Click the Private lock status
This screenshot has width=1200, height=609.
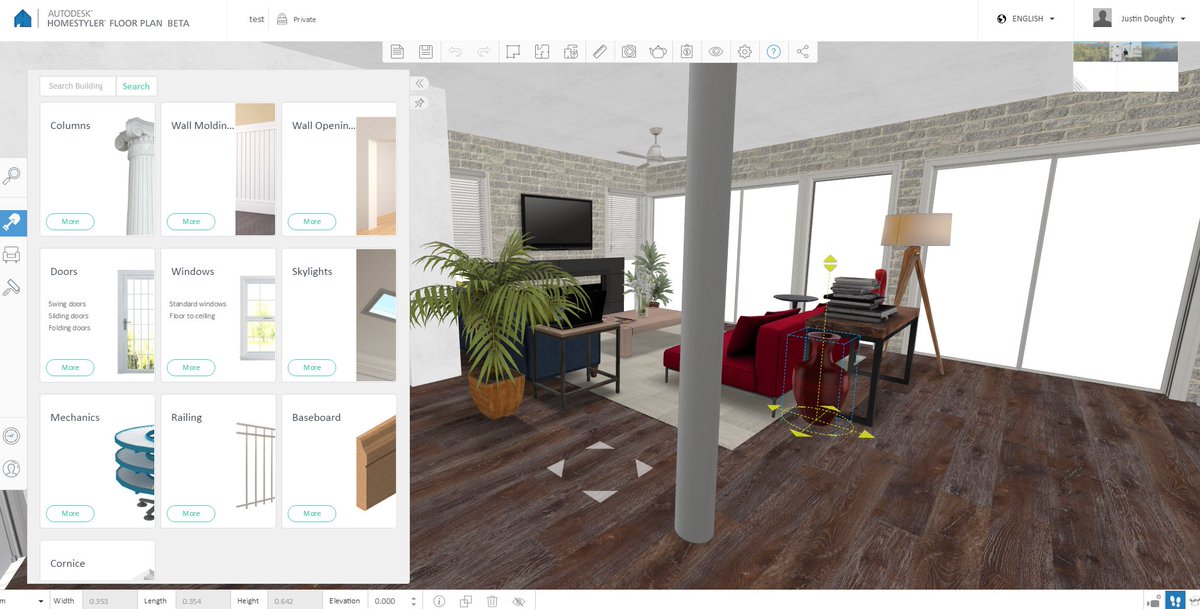point(296,19)
